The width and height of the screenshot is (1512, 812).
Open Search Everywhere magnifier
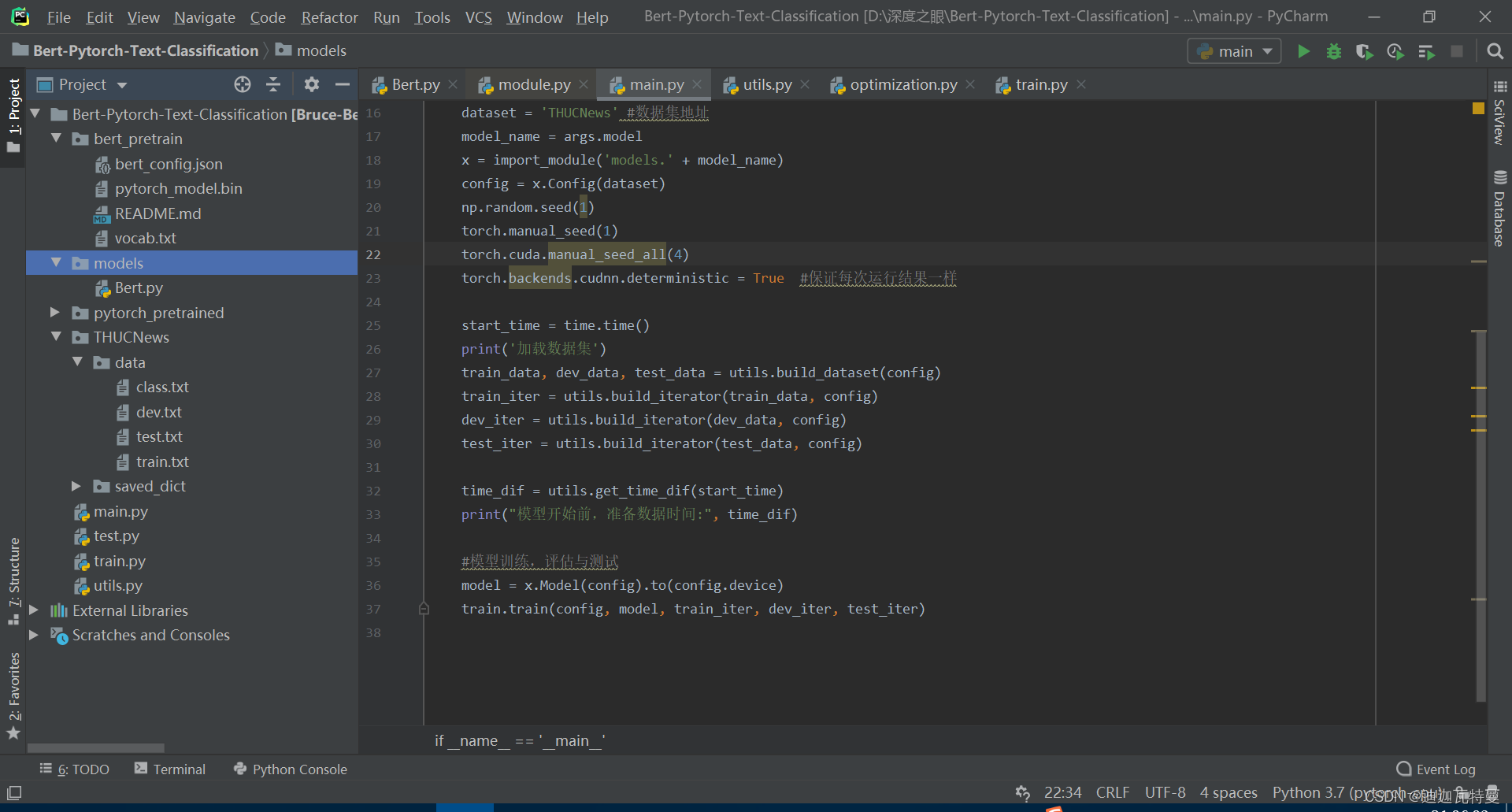1495,51
